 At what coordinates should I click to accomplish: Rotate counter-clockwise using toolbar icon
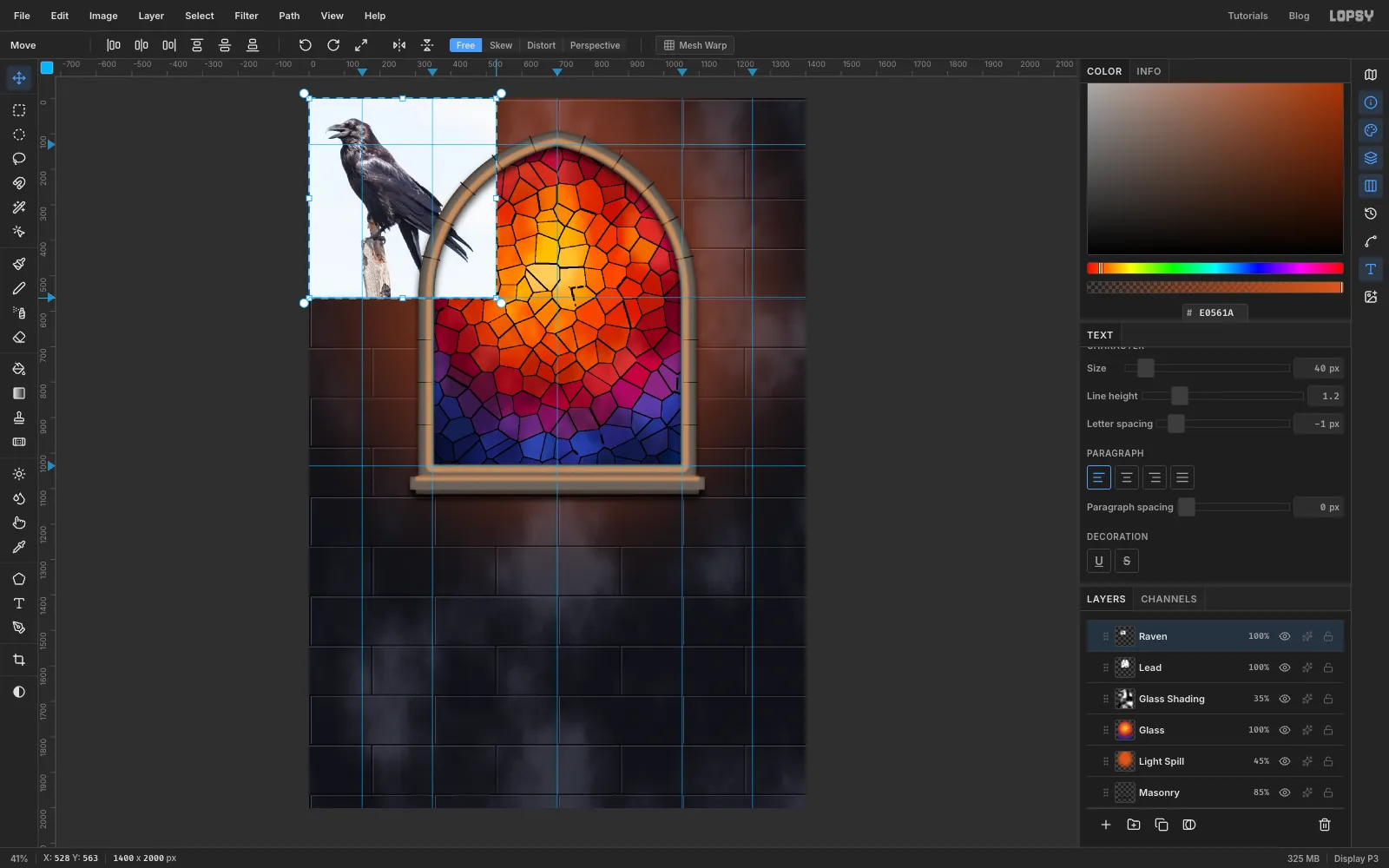click(x=306, y=45)
